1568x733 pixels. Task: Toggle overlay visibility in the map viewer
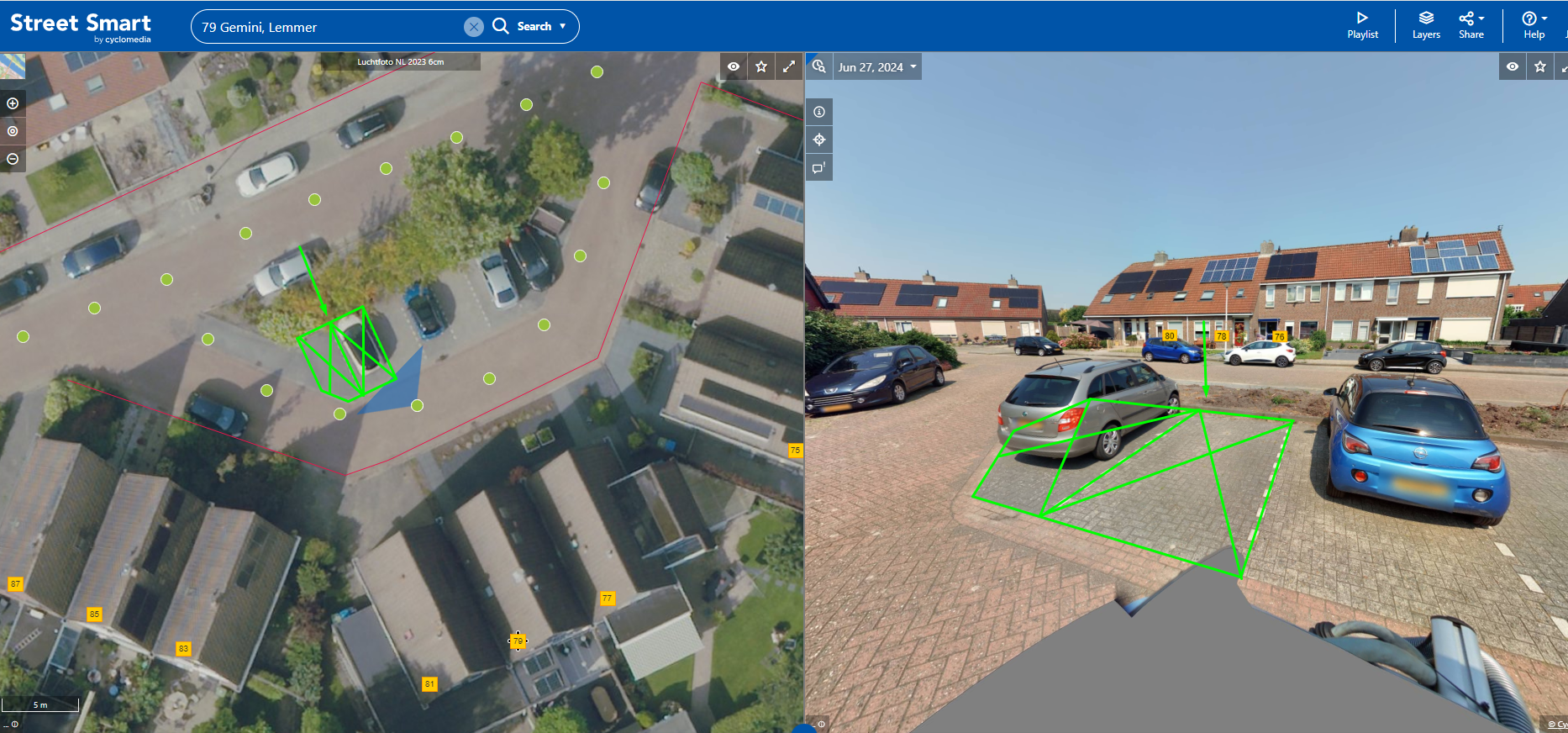734,66
